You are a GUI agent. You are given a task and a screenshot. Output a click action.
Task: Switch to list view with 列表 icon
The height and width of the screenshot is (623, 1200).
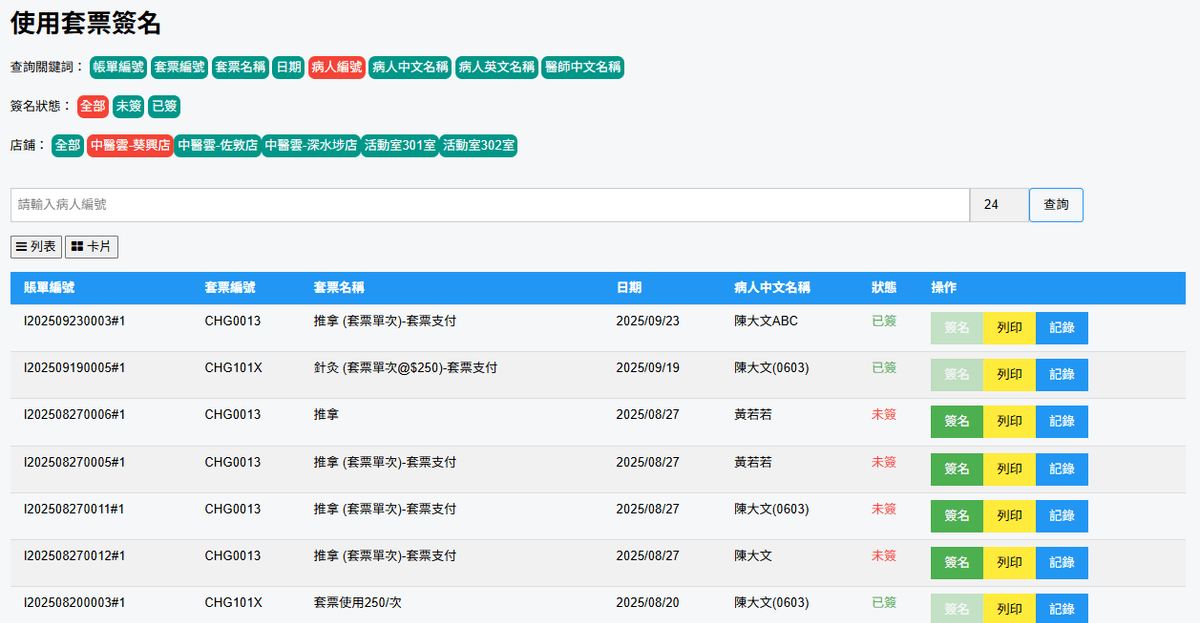[36, 247]
